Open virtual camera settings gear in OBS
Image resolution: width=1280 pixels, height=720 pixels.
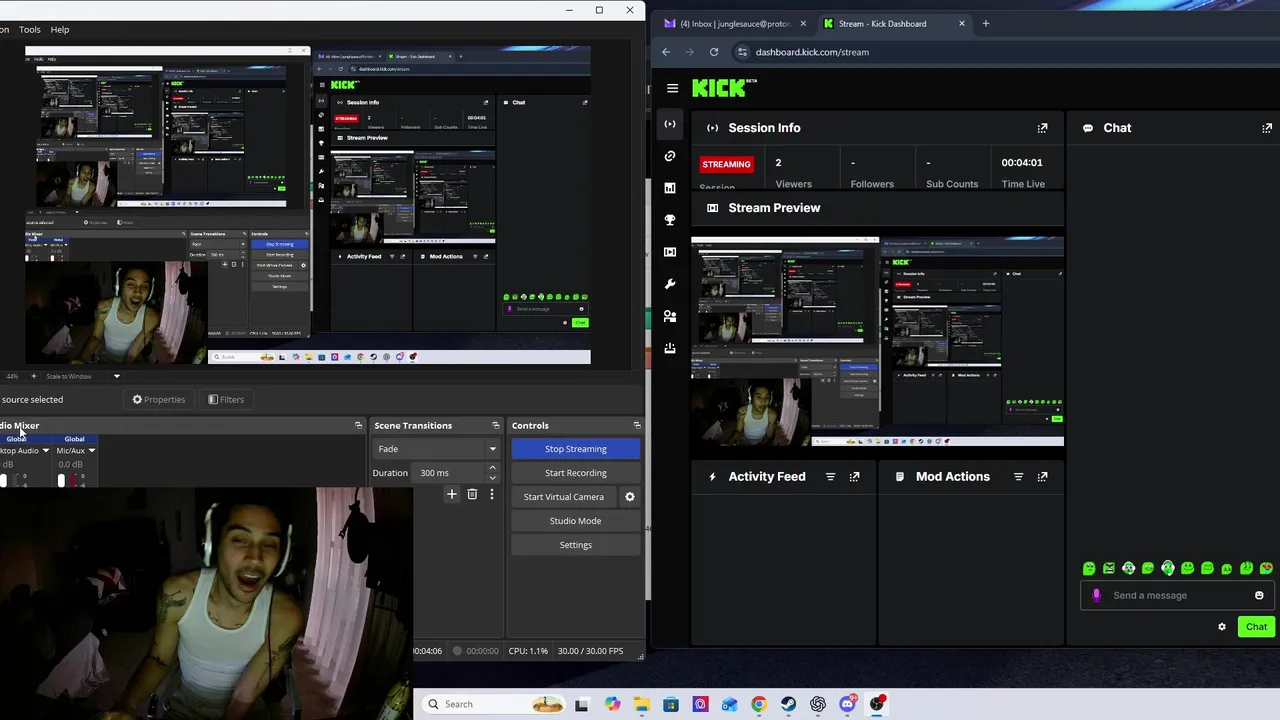point(629,497)
